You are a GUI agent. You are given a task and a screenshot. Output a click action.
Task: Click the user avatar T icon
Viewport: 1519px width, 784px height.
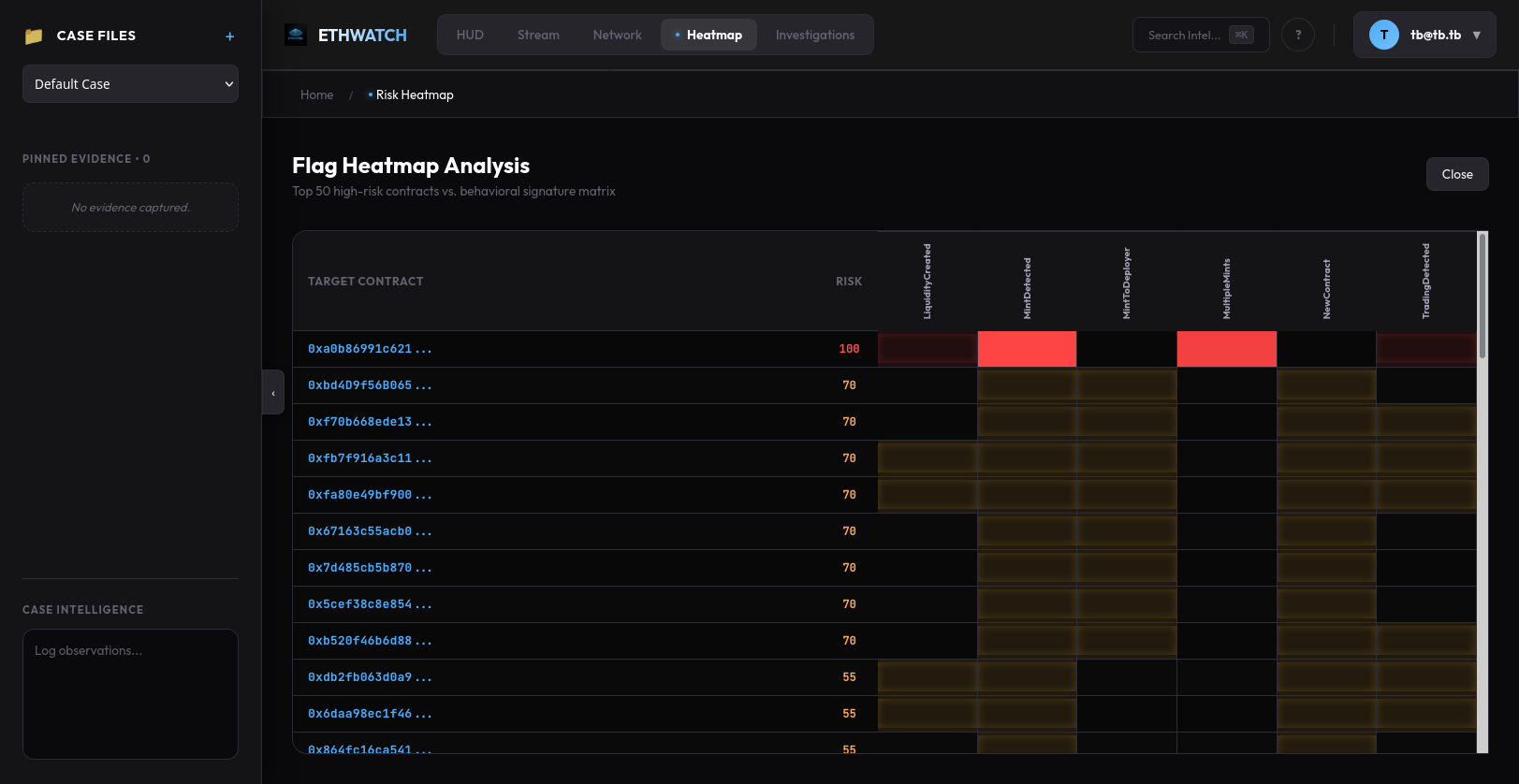pos(1383,35)
